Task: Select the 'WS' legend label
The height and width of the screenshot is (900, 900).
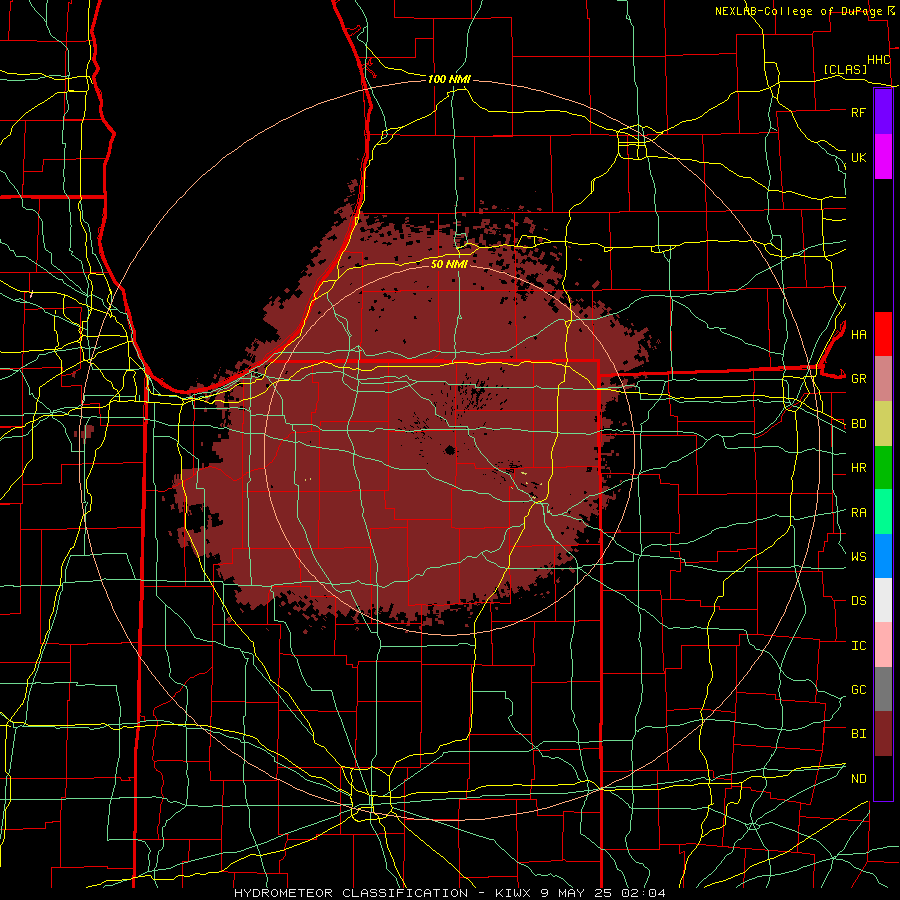Action: 858,557
